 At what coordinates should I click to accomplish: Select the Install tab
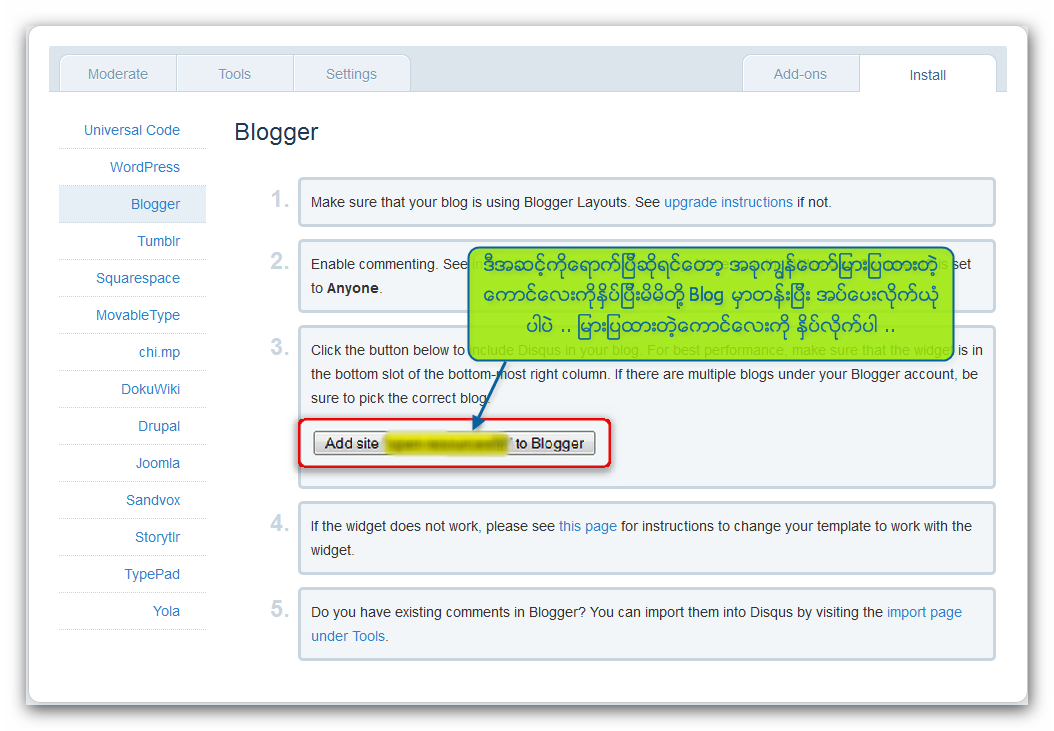(x=928, y=75)
